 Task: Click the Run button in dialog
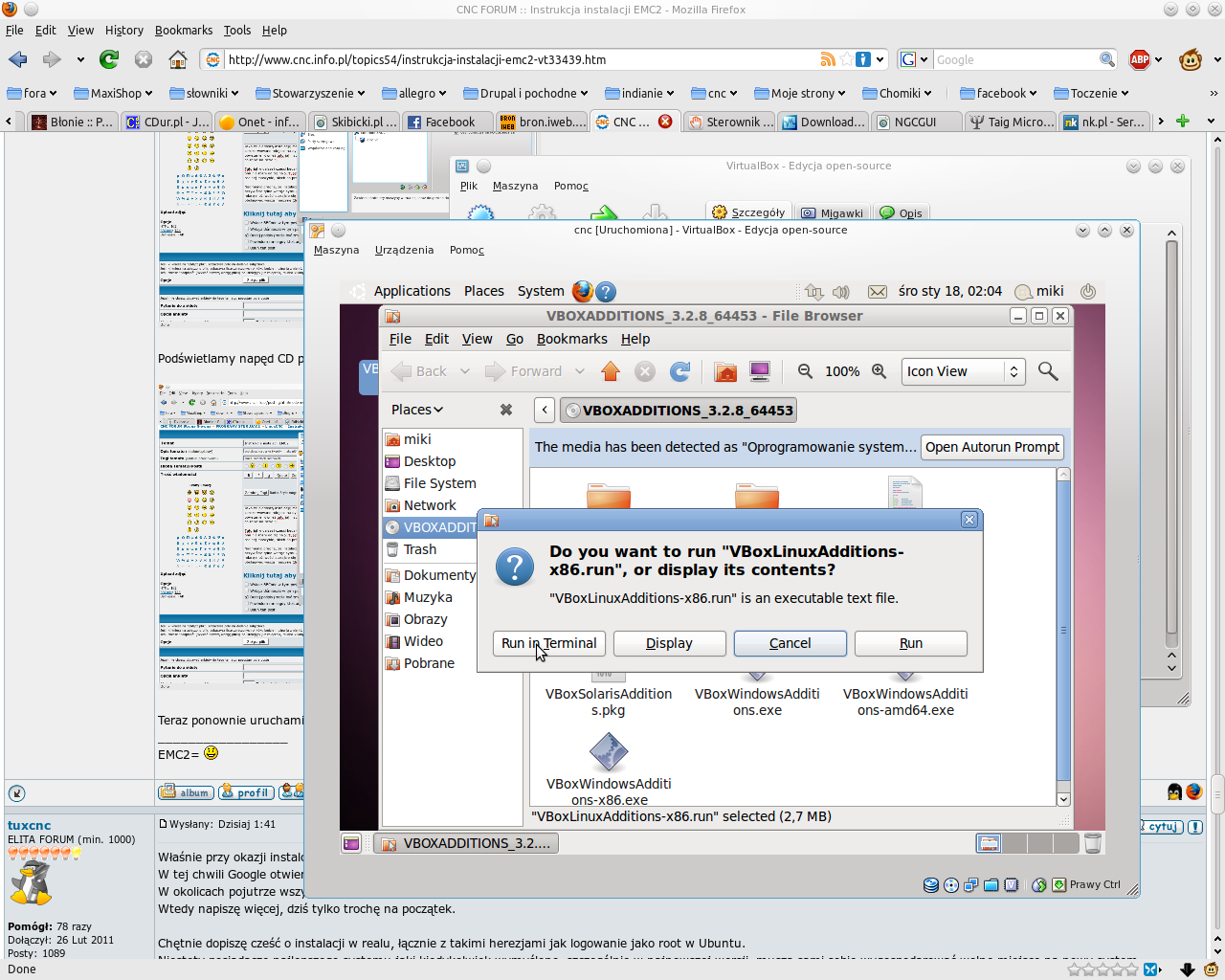tap(911, 643)
